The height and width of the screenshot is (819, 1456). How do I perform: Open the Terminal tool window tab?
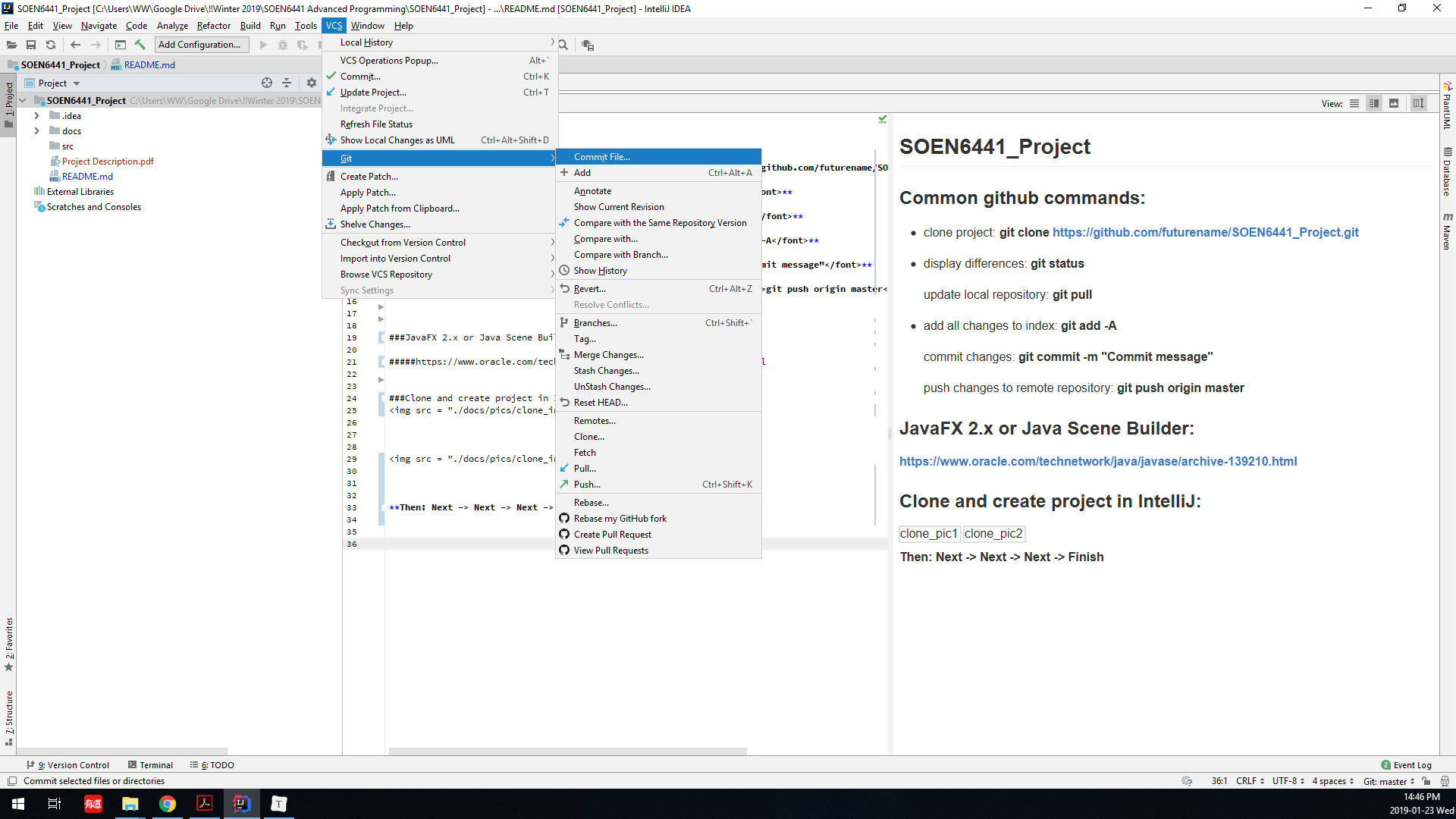[x=150, y=765]
